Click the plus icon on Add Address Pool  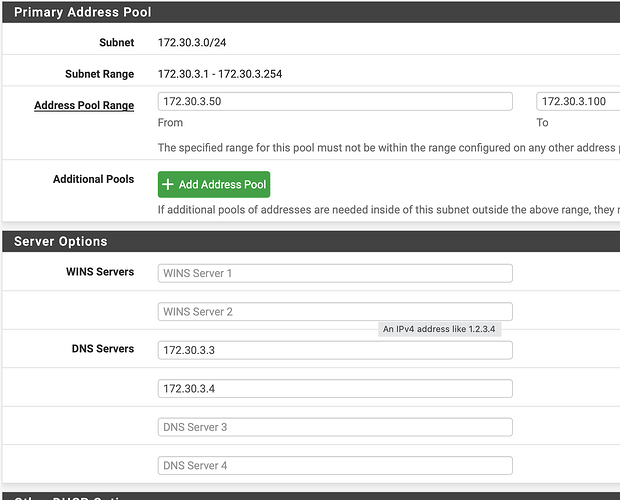point(168,185)
